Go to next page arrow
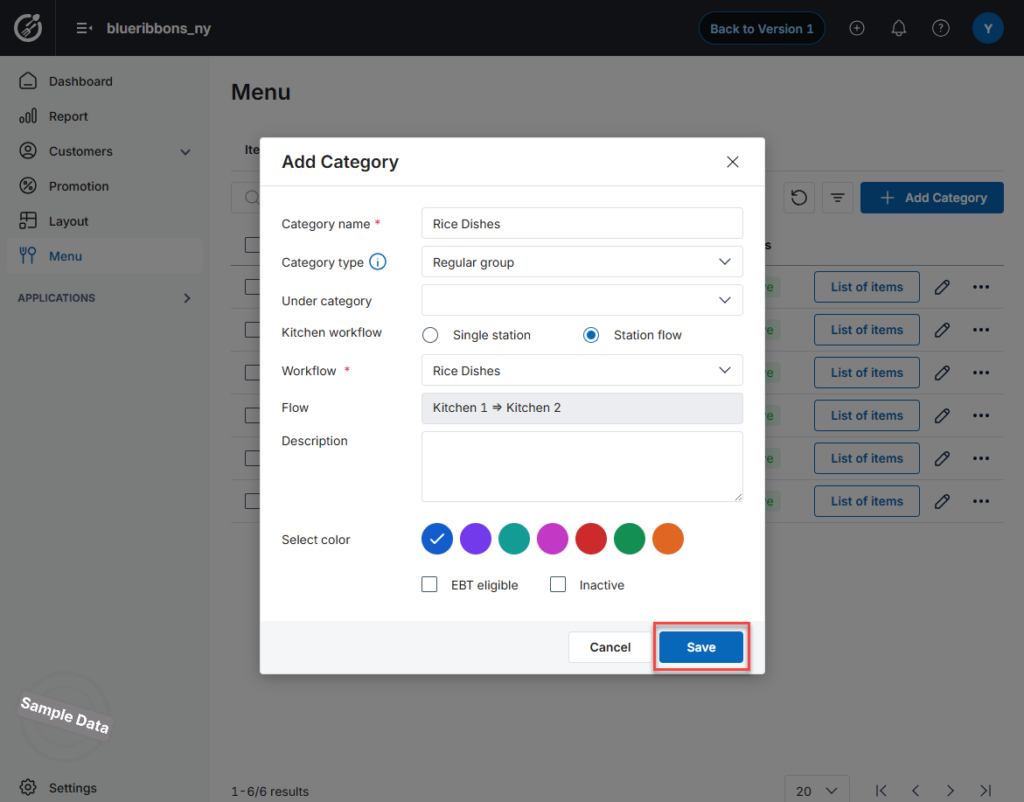1024x802 pixels. [950, 791]
